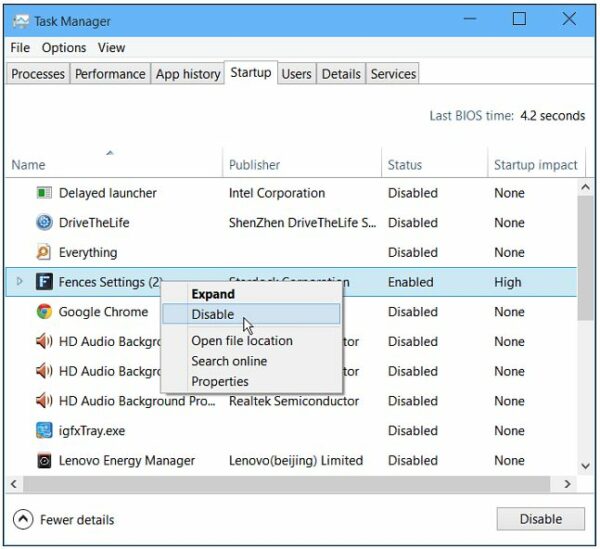The image size is (600, 549).
Task: Click the horizontal scrollbar left arrow
Action: 14,484
